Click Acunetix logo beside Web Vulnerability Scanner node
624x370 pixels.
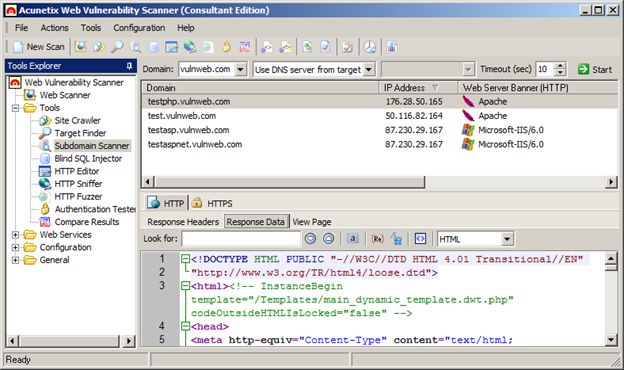point(15,82)
